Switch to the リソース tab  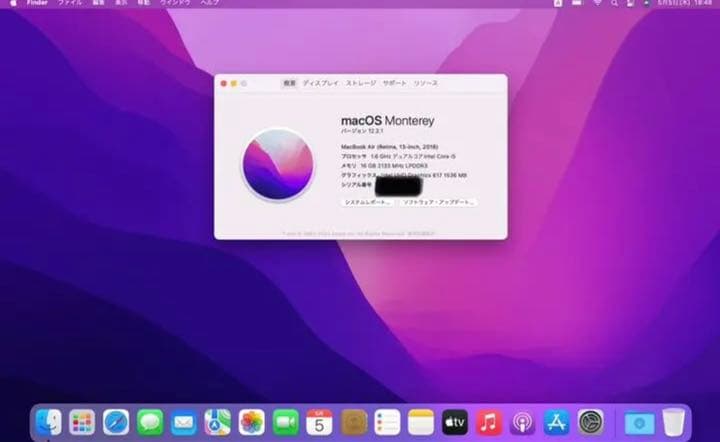point(426,83)
